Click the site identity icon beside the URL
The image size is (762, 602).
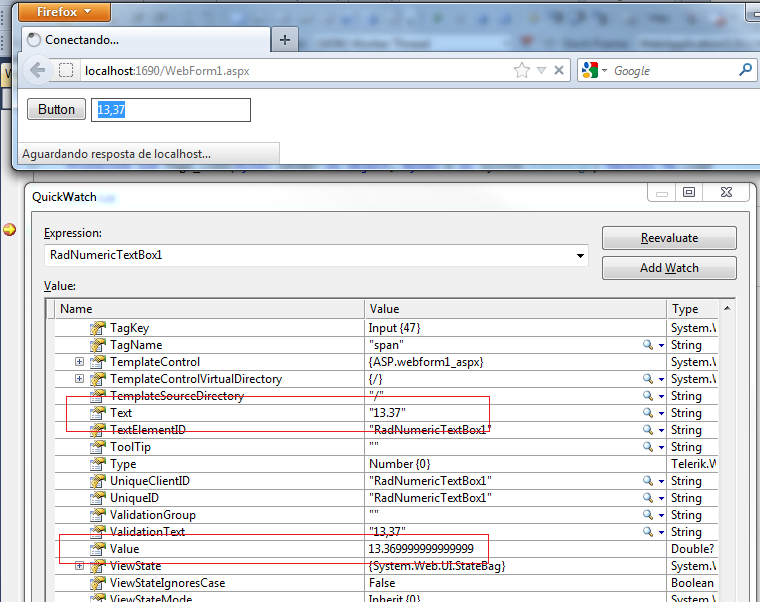tap(66, 70)
